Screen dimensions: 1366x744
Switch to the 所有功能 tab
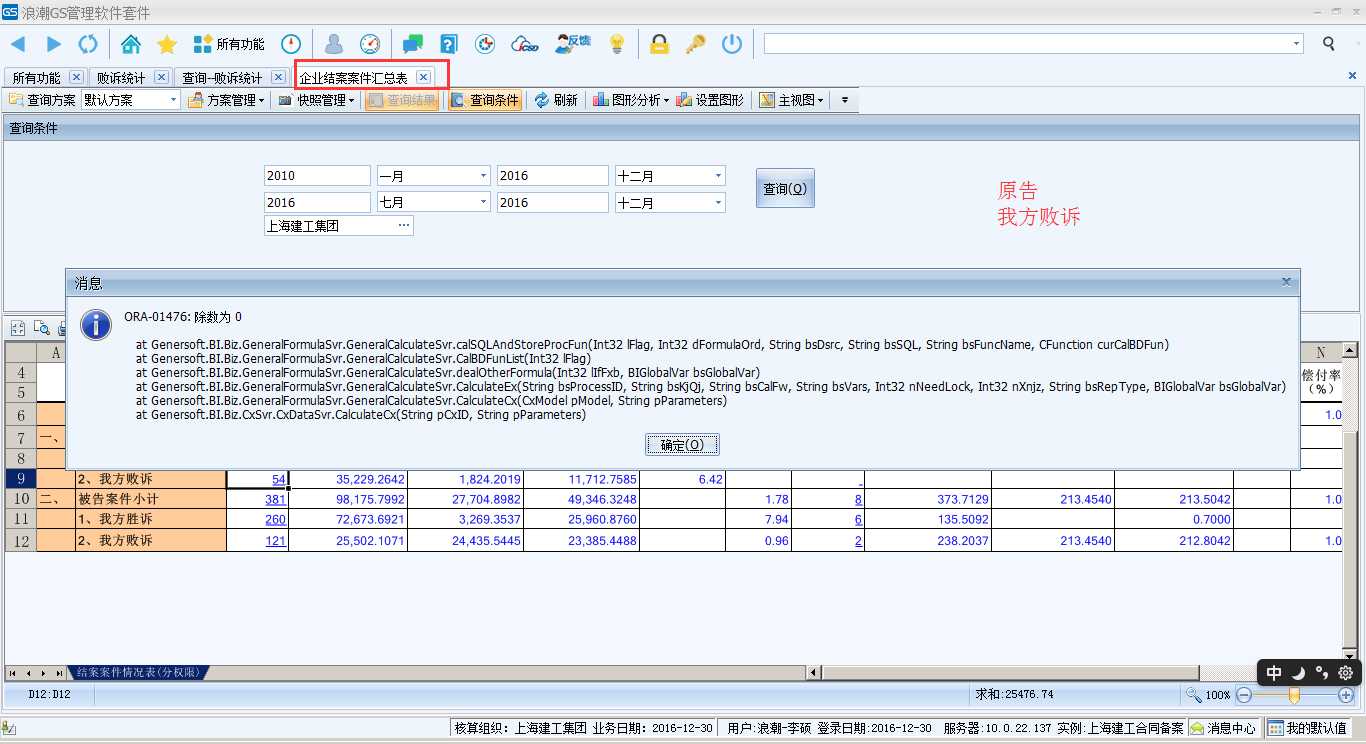coord(36,77)
